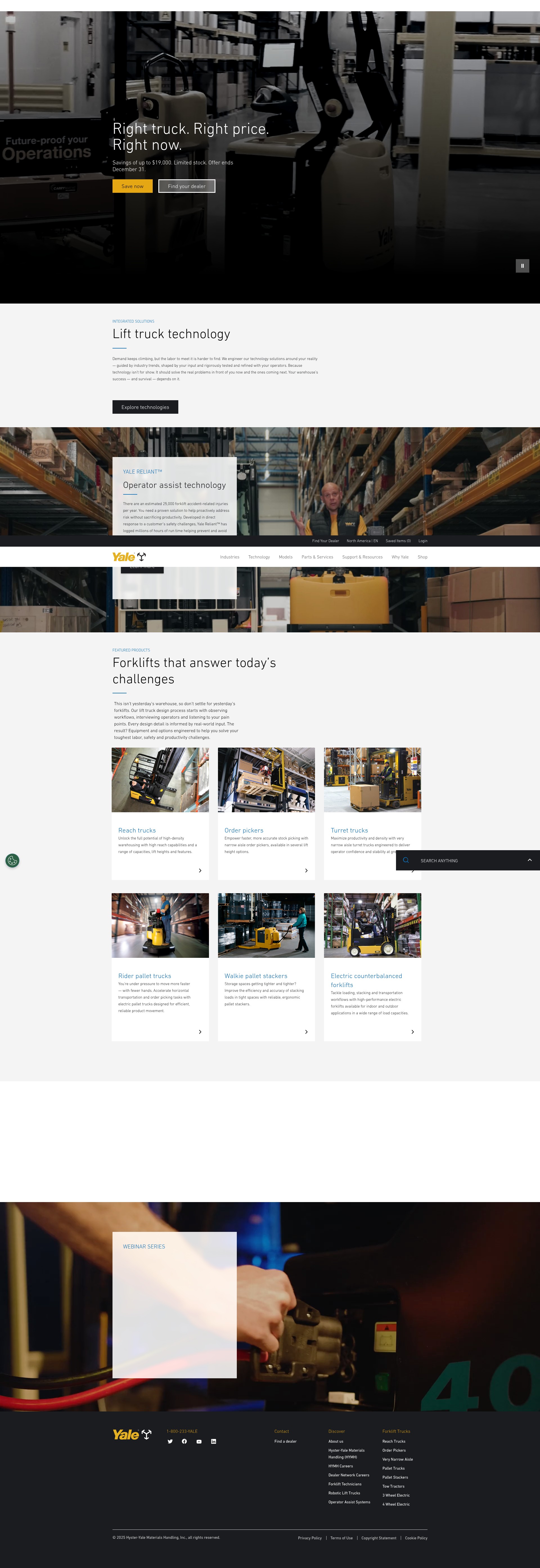The image size is (540, 1568).
Task: Pause the hero video with pause button
Action: 522,265
